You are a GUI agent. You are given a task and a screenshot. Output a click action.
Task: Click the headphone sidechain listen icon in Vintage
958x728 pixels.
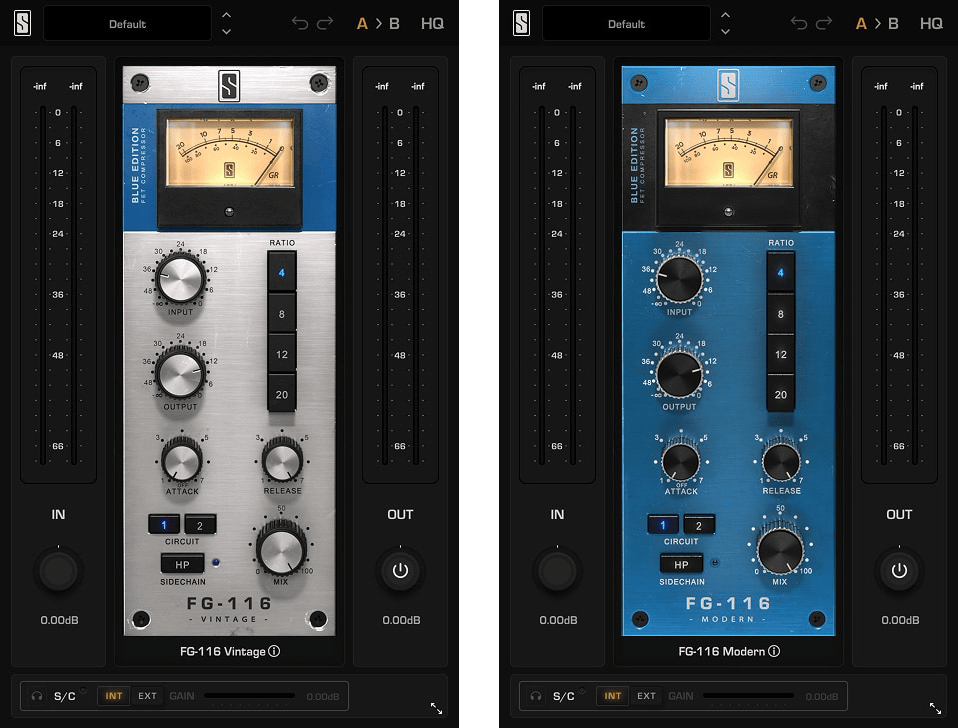click(37, 696)
